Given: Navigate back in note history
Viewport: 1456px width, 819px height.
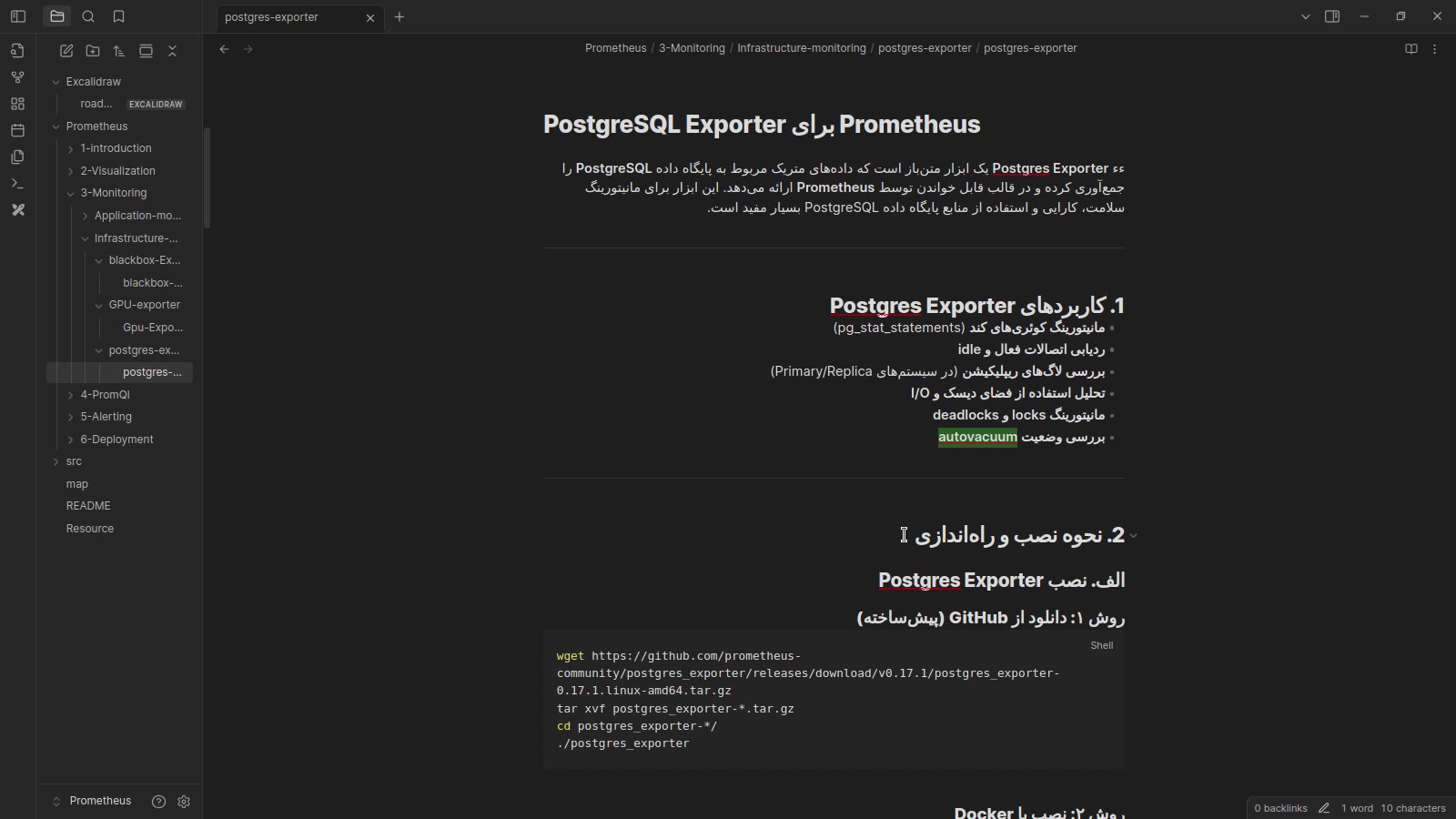Looking at the screenshot, I should 224,49.
